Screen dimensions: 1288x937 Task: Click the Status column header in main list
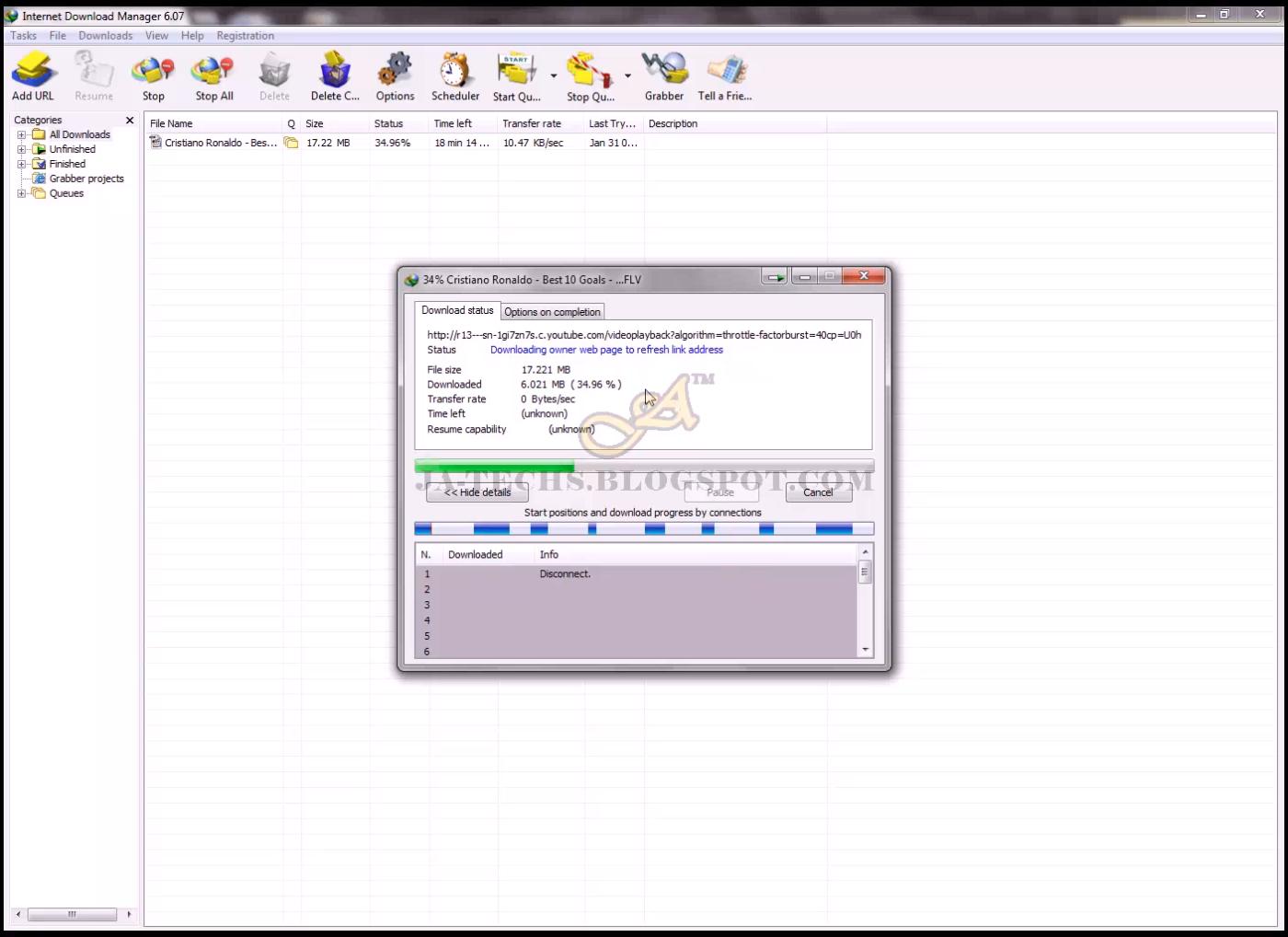[398, 123]
